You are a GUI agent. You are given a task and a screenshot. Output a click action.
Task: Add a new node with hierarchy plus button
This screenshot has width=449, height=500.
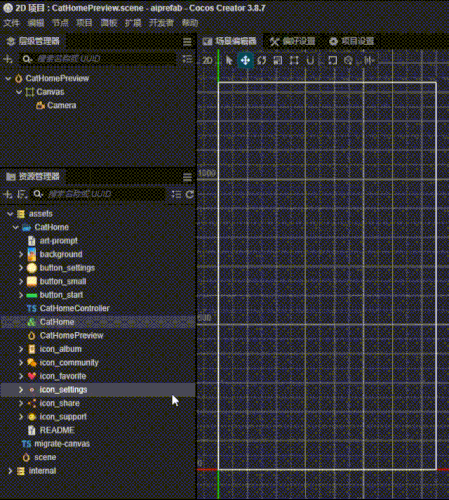tap(8, 59)
